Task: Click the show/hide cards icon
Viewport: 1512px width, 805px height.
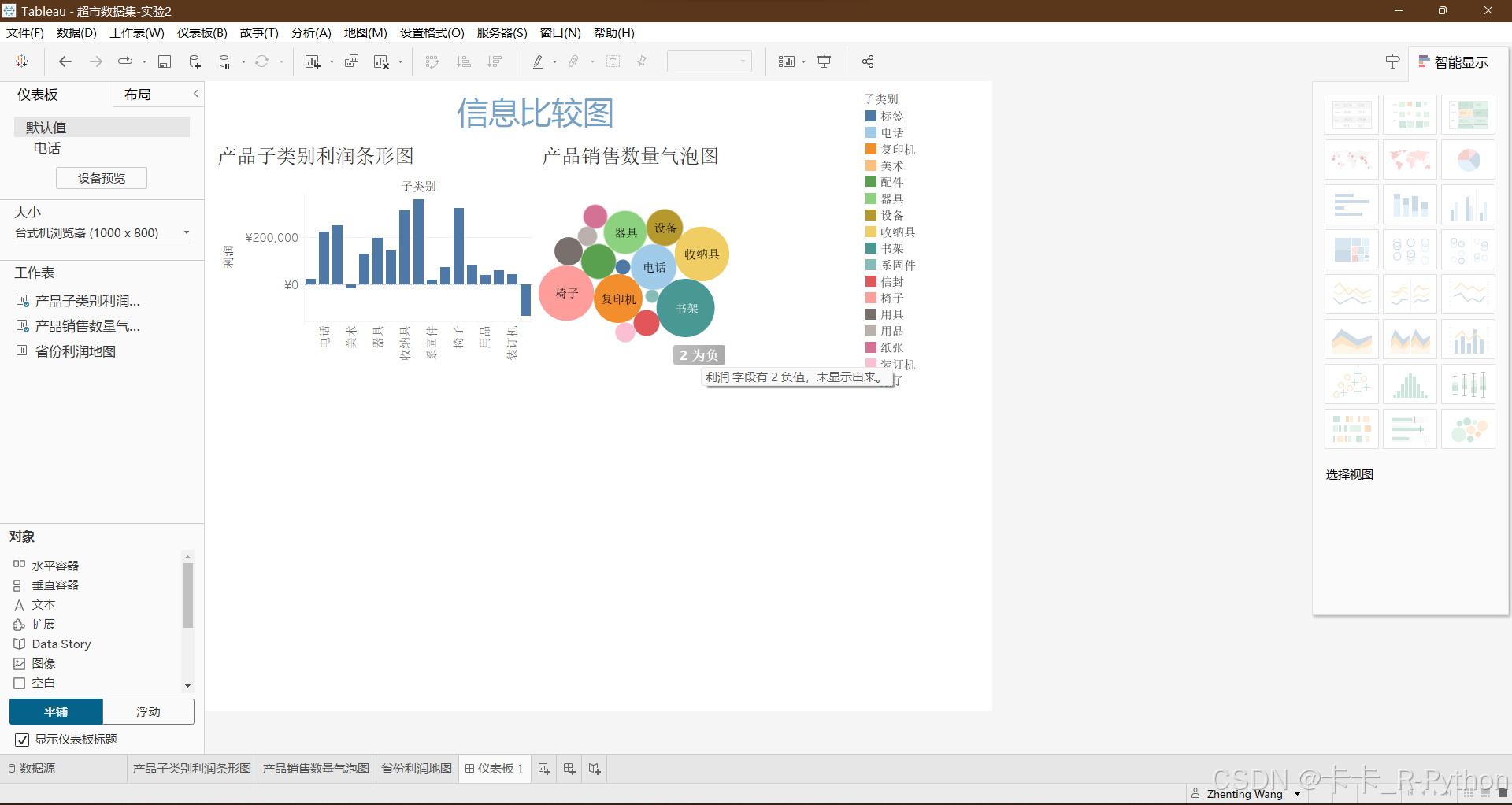Action: click(787, 61)
